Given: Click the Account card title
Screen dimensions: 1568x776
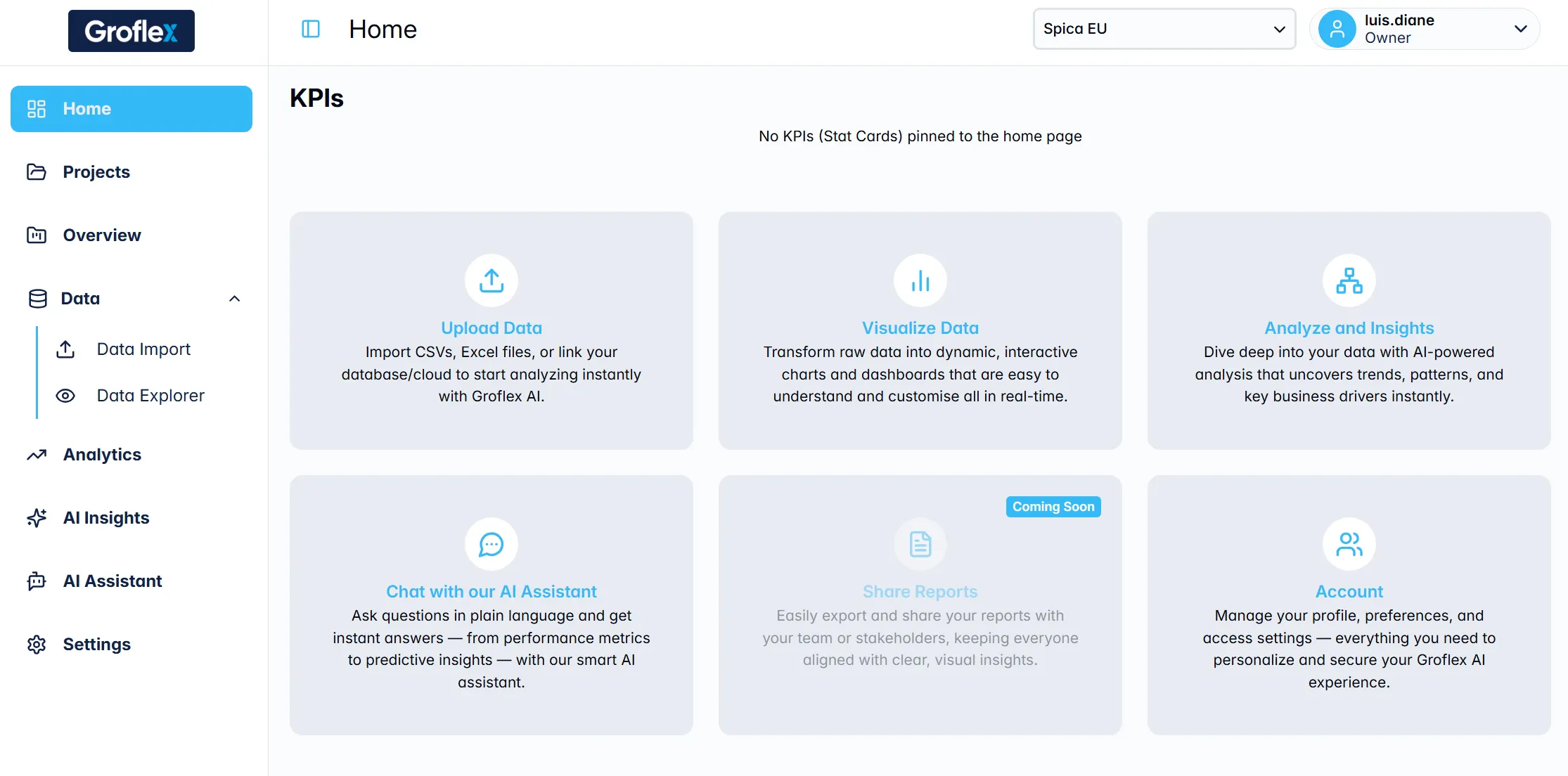Looking at the screenshot, I should 1349,592.
